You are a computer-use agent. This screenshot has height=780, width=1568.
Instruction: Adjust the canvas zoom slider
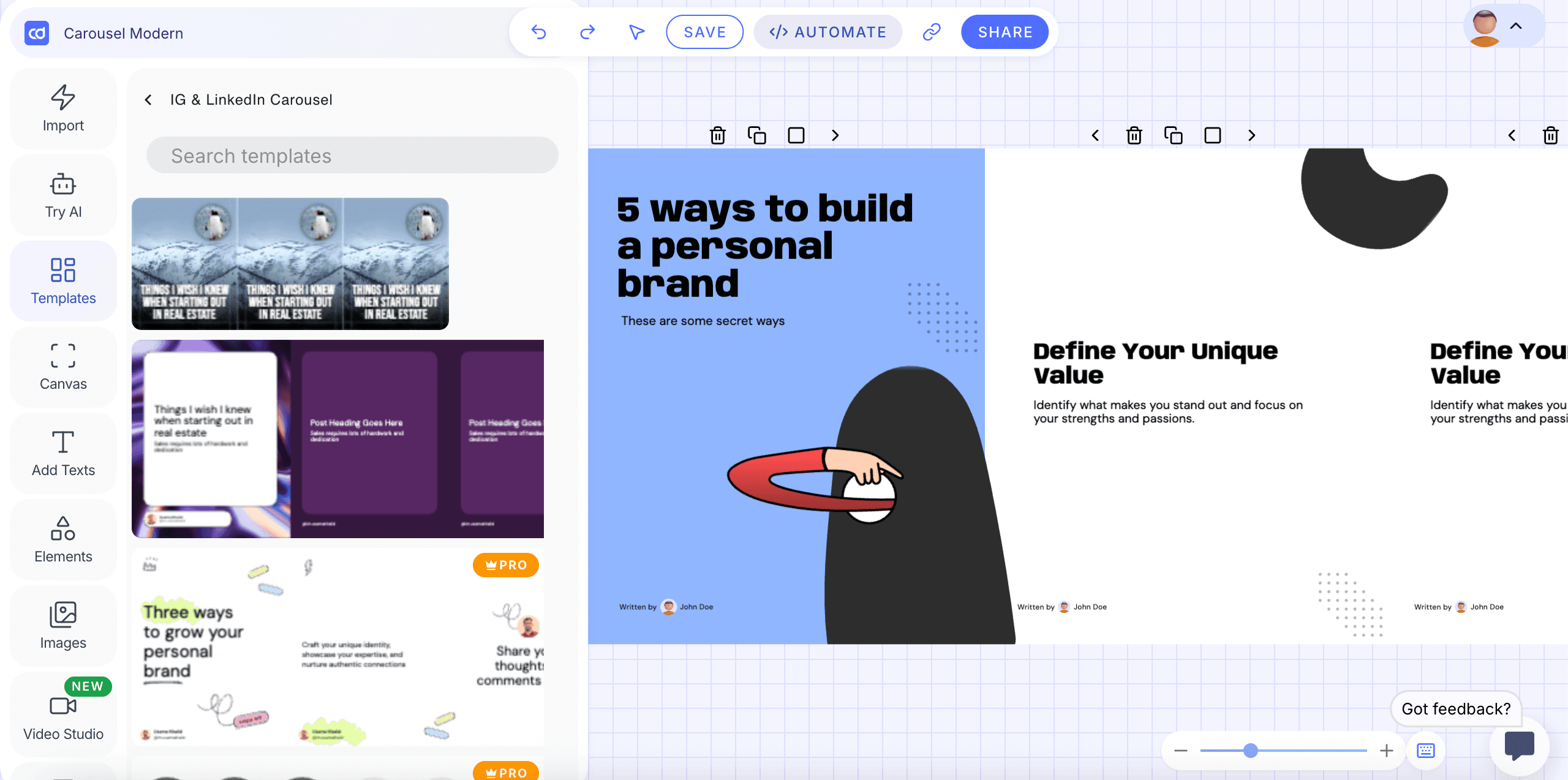click(x=1251, y=750)
